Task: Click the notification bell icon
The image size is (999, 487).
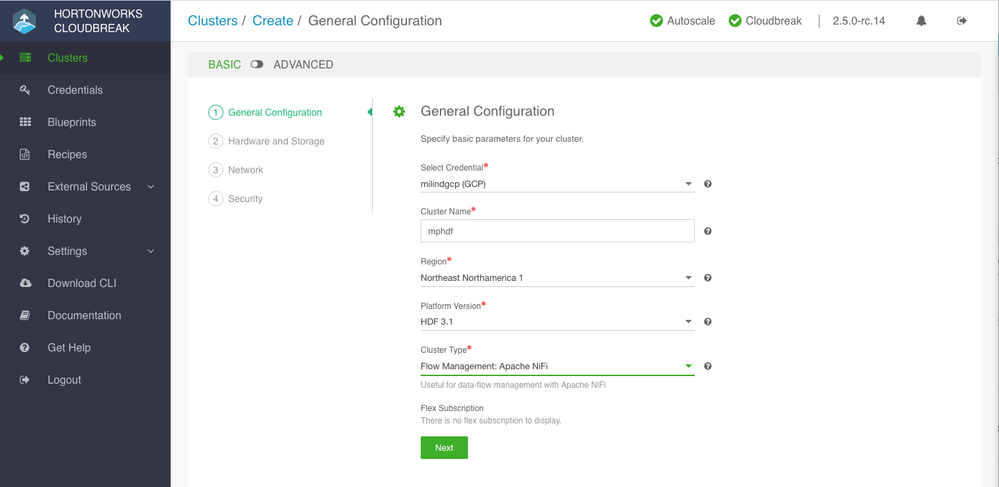Action: click(x=921, y=21)
